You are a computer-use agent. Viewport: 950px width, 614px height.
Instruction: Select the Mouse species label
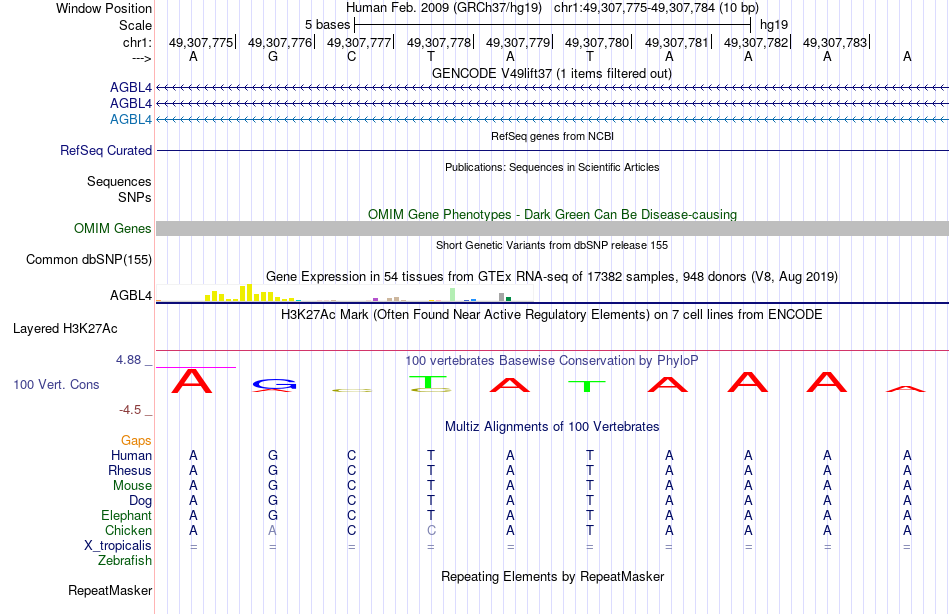132,486
